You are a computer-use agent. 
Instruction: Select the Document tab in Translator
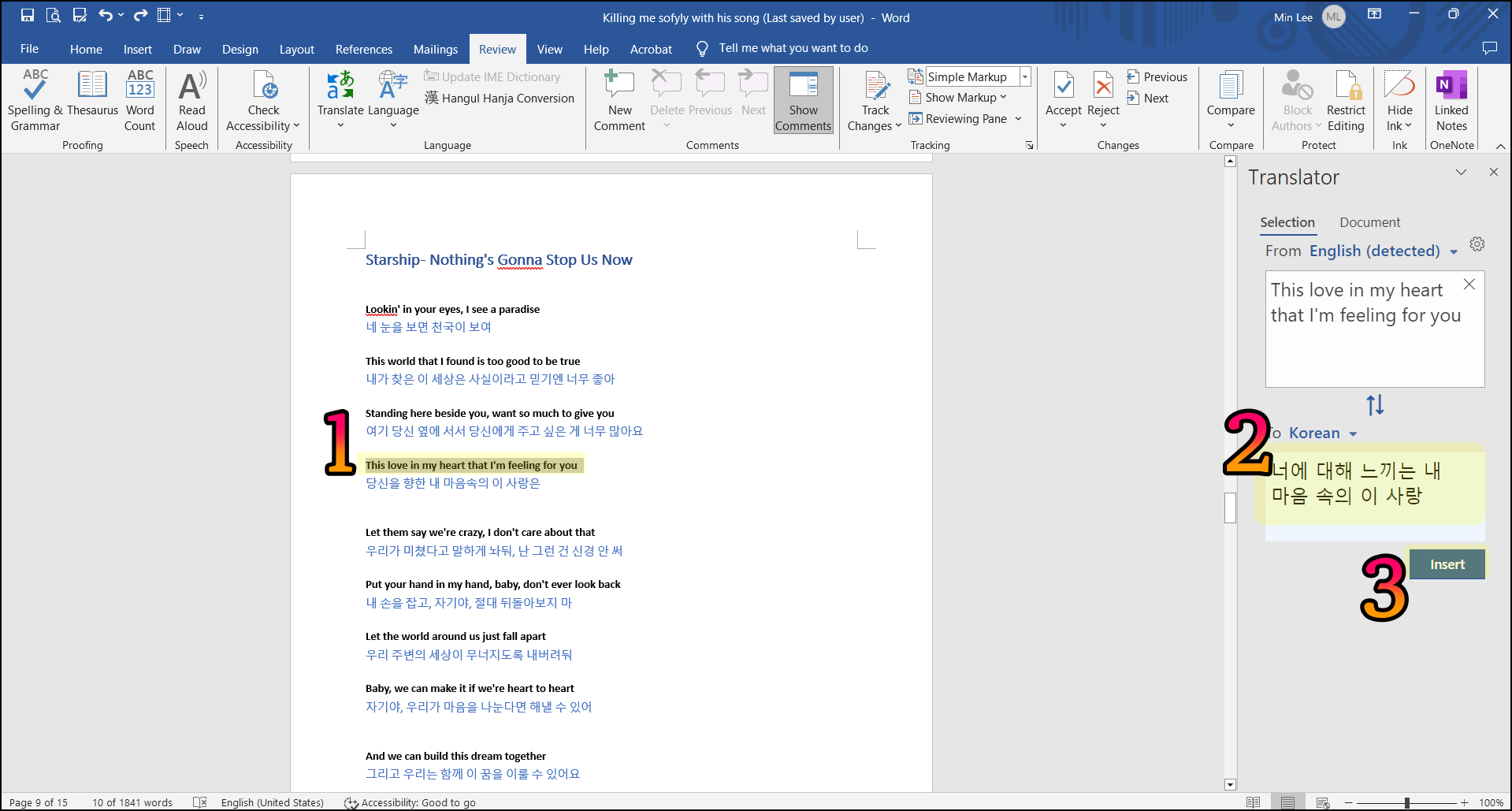point(1370,222)
